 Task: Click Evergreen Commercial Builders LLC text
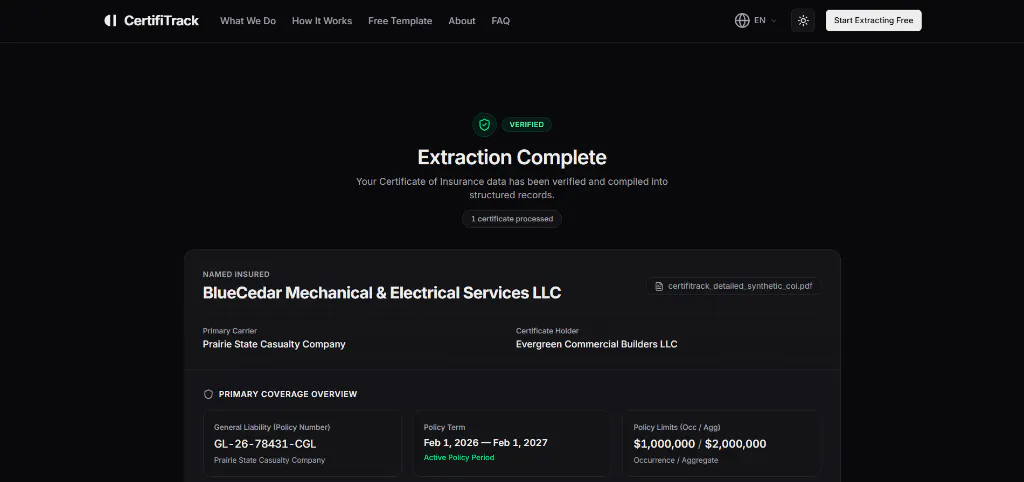coord(596,344)
